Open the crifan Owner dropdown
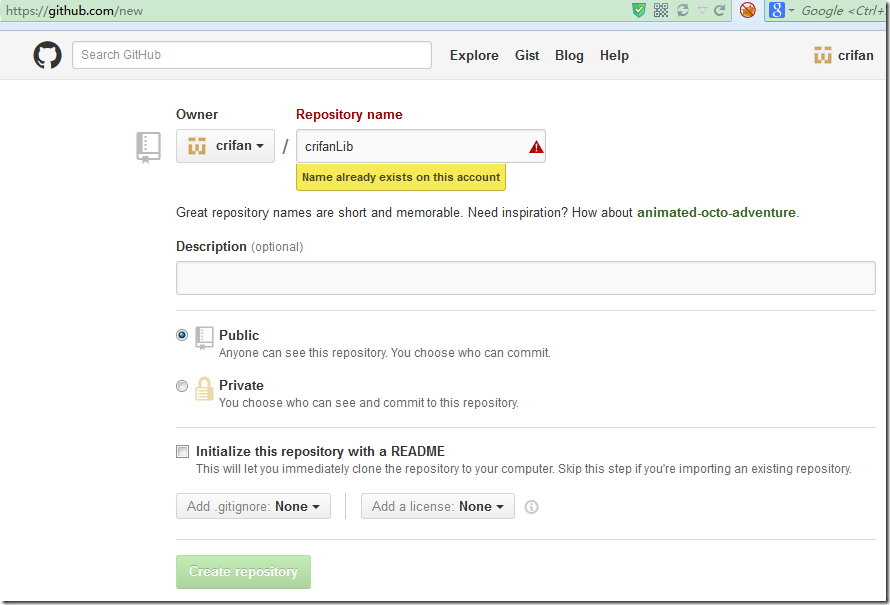The width and height of the screenshot is (890, 605). point(225,146)
